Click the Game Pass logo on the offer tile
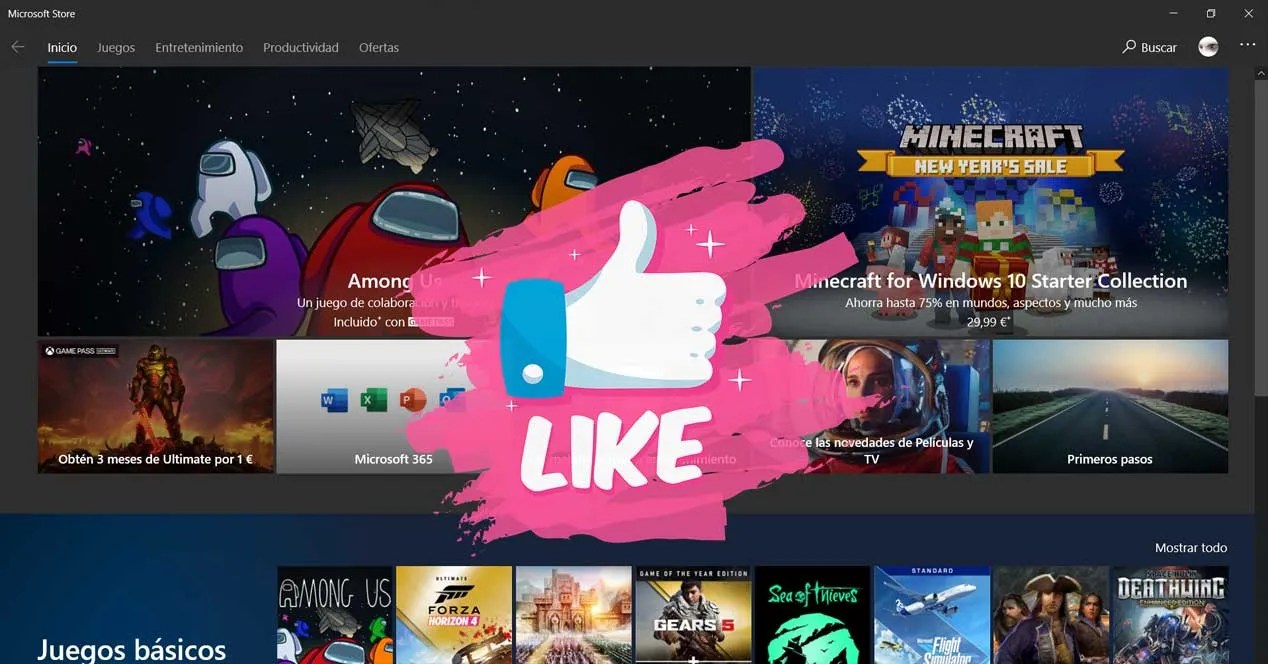The width and height of the screenshot is (1268, 664). click(80, 352)
